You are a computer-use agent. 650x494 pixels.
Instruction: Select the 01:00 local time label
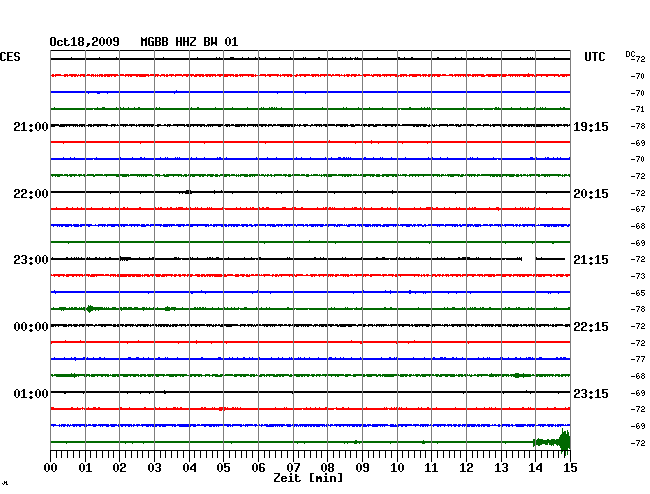(x=31, y=393)
